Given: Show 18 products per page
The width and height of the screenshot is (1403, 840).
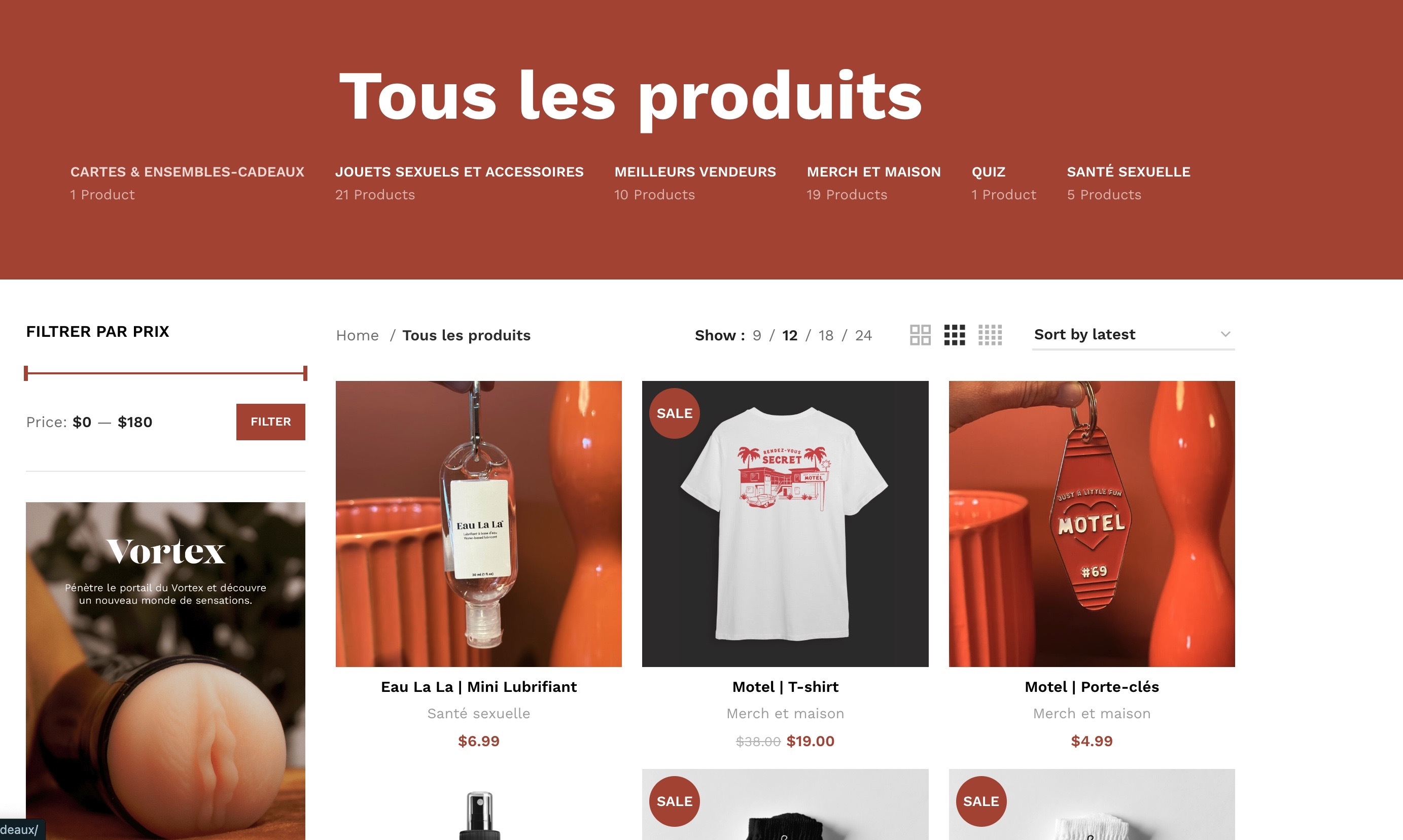Looking at the screenshot, I should [826, 336].
